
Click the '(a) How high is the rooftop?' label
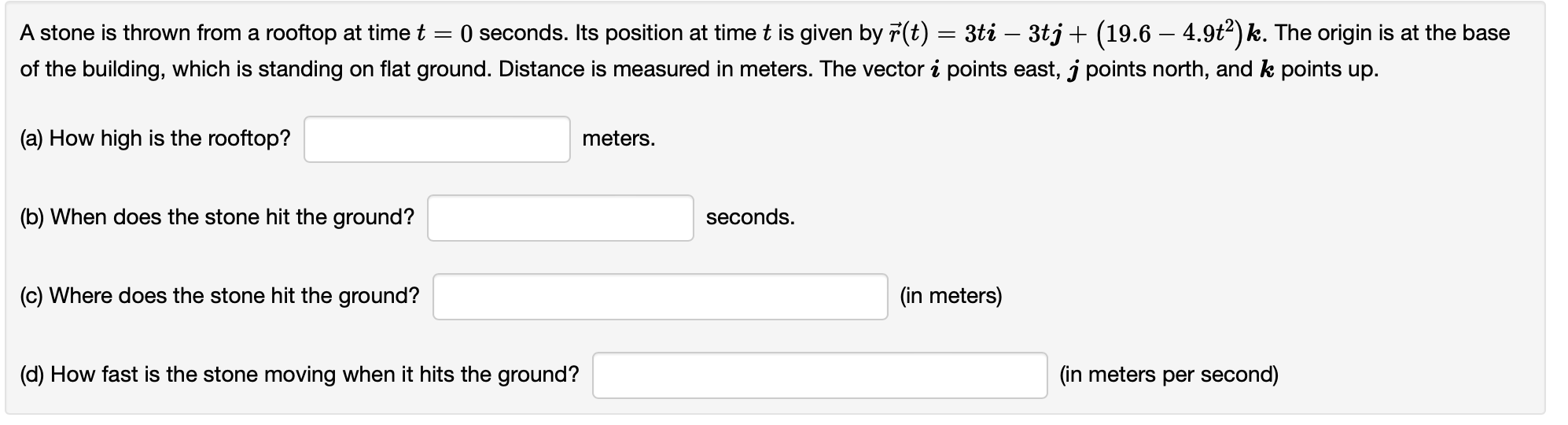tap(155, 139)
